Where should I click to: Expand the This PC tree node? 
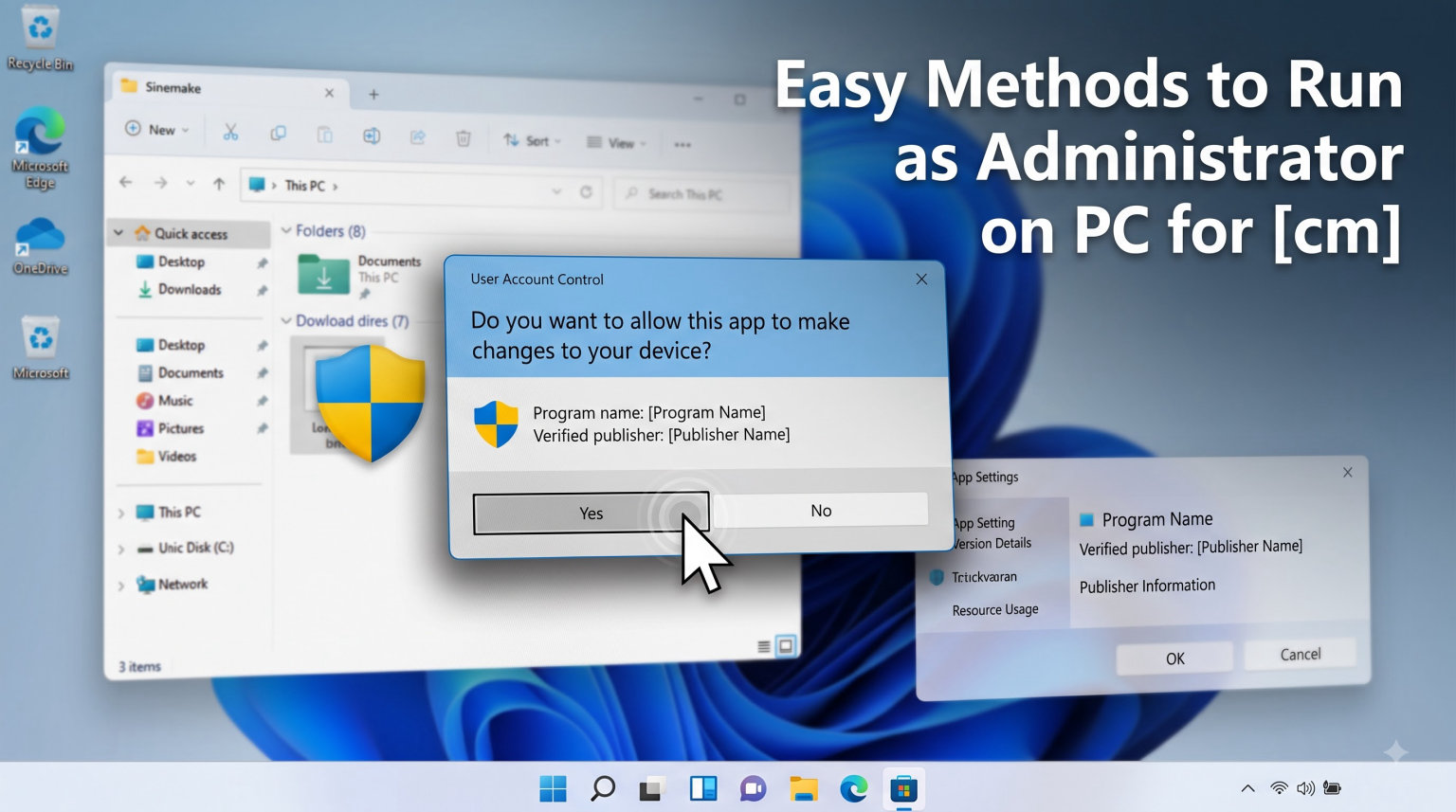tap(120, 513)
